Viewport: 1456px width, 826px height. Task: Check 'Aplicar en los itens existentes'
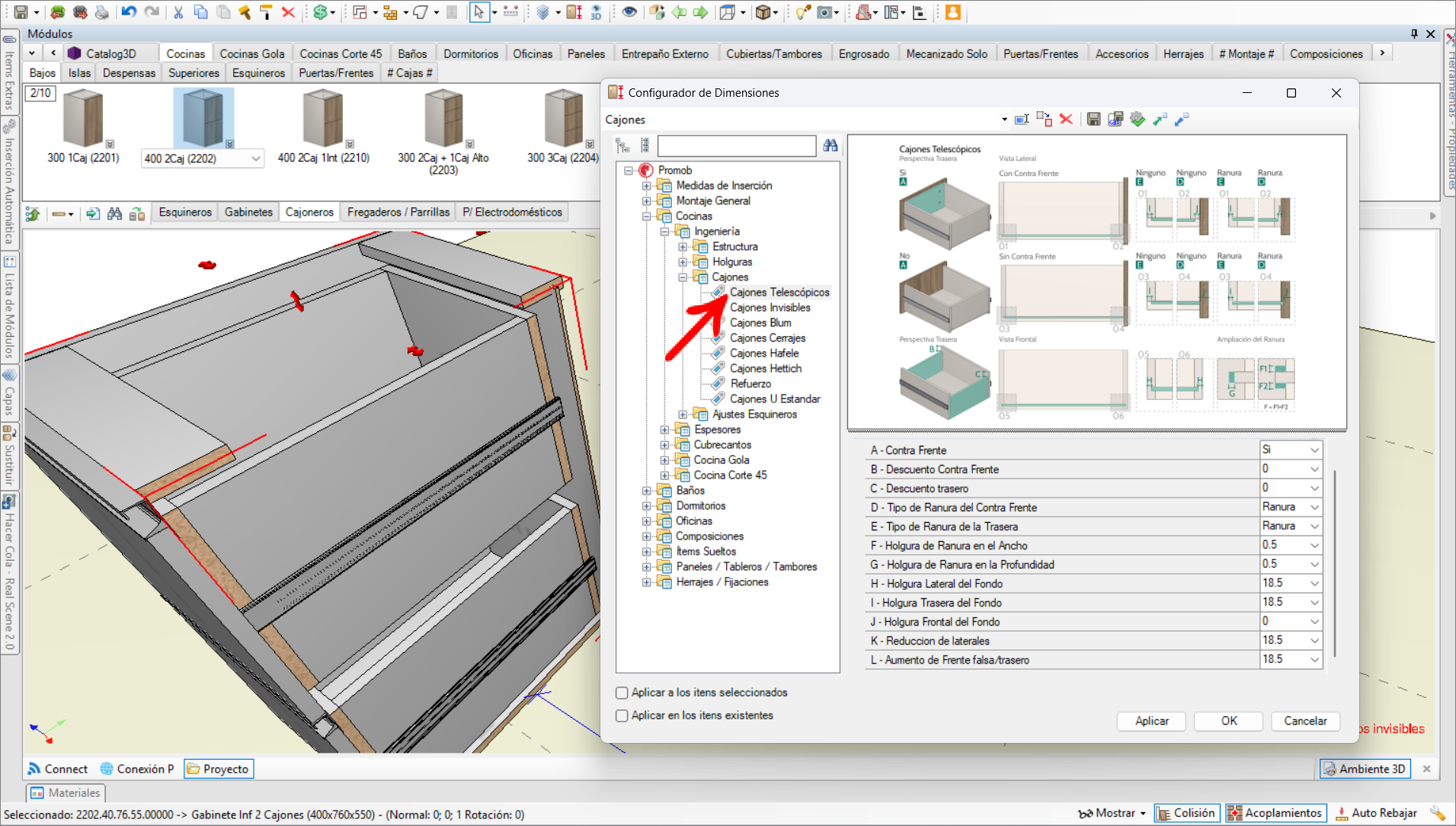622,716
